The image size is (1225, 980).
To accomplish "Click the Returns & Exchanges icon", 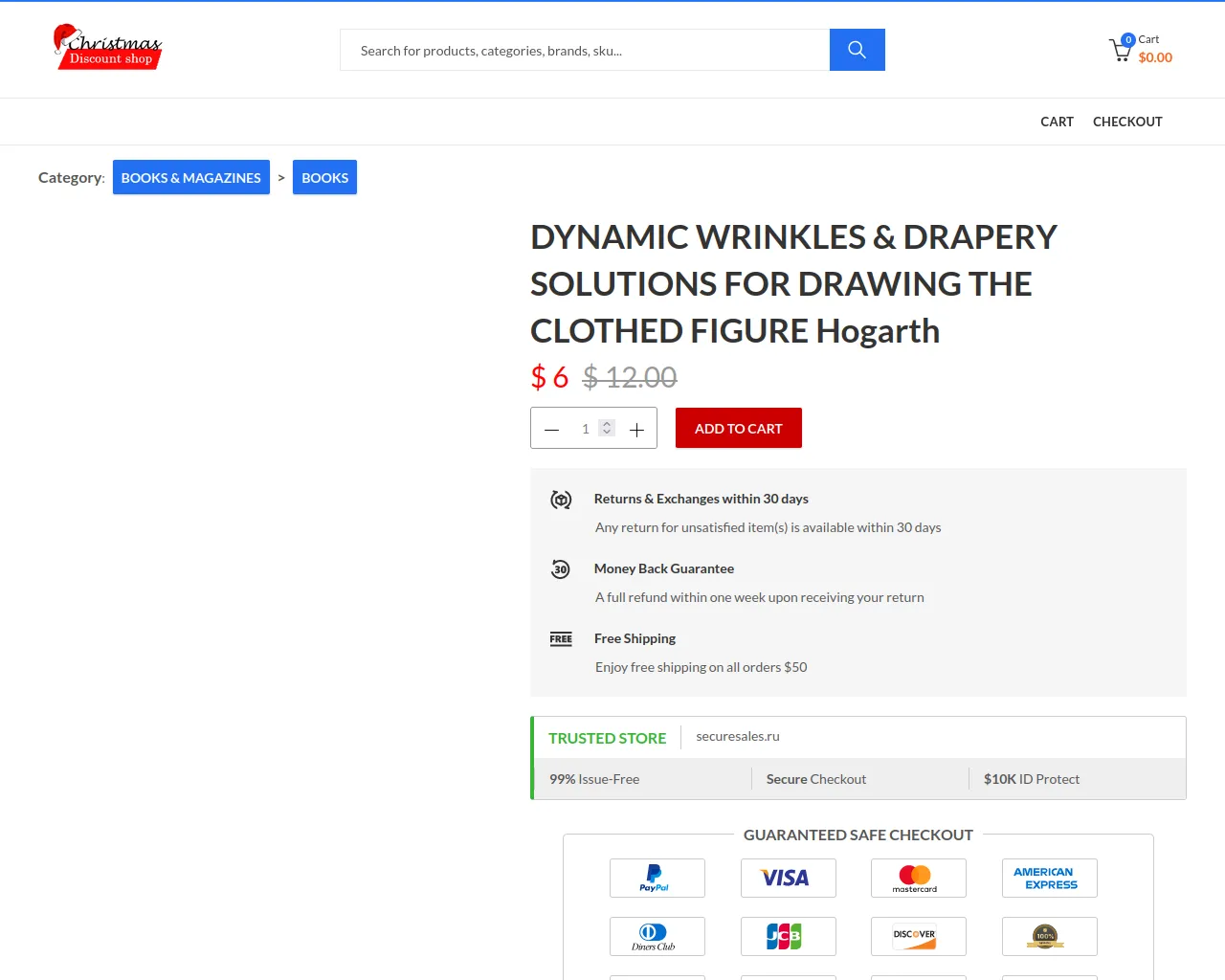I will coord(561,500).
